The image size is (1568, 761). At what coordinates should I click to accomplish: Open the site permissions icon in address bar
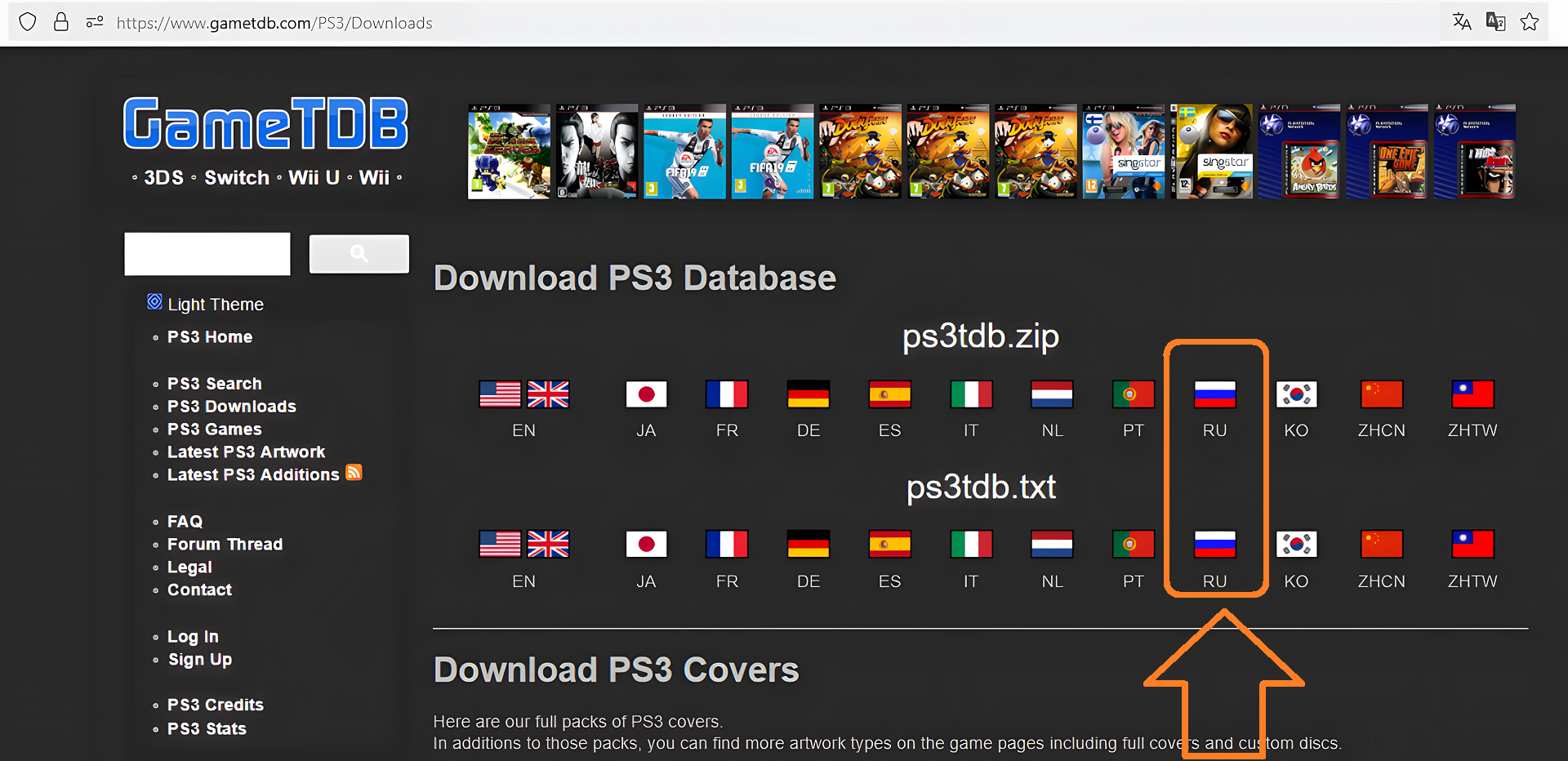coord(95,22)
